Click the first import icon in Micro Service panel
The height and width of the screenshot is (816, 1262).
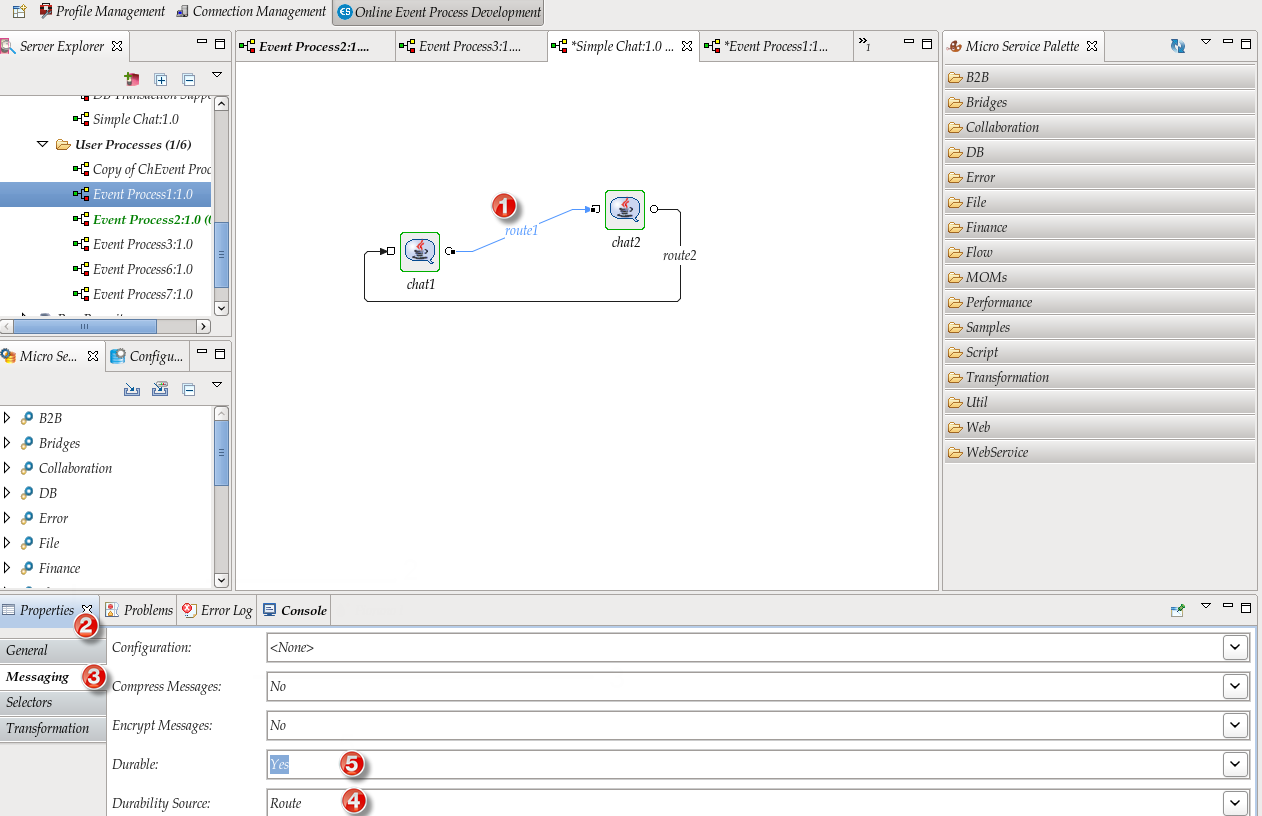pos(131,389)
